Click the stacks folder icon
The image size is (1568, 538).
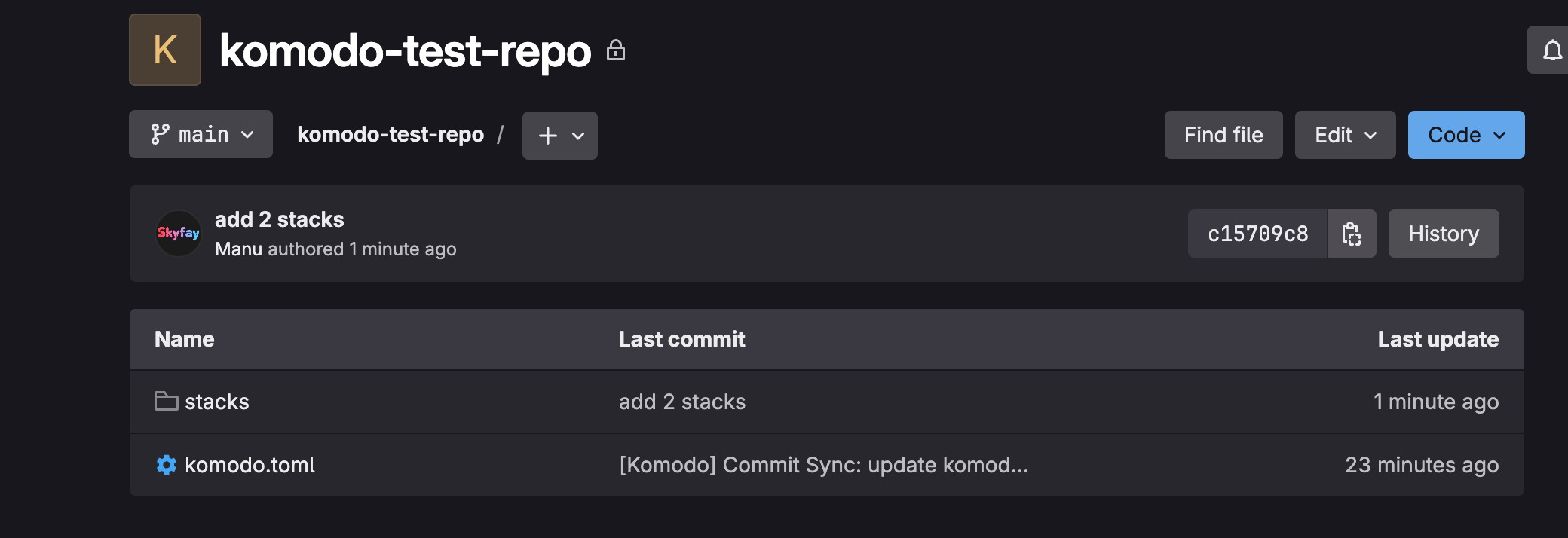coord(166,401)
